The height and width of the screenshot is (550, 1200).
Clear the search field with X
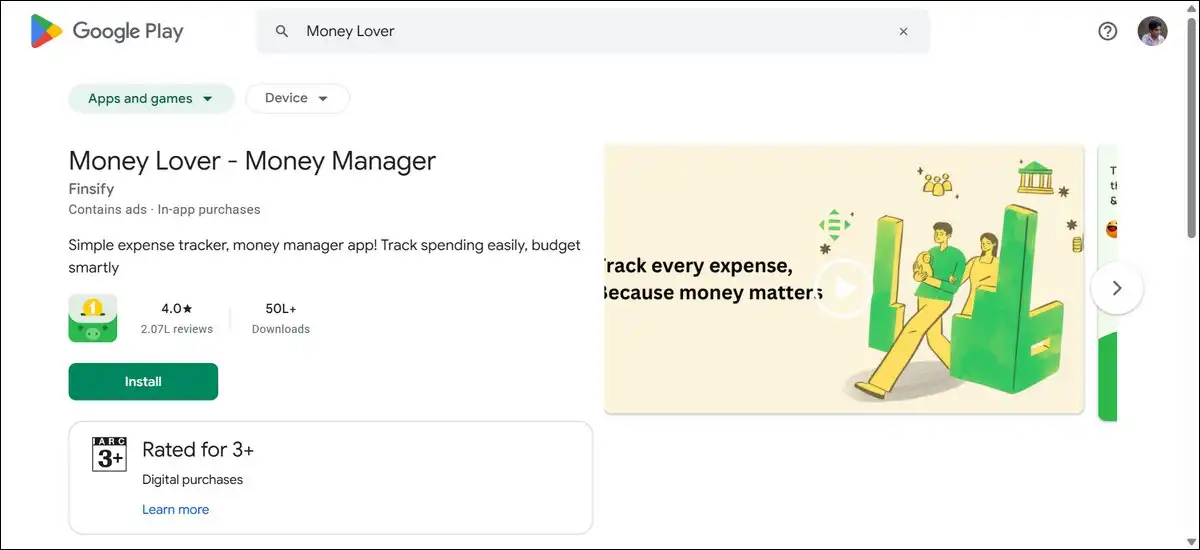[903, 31]
